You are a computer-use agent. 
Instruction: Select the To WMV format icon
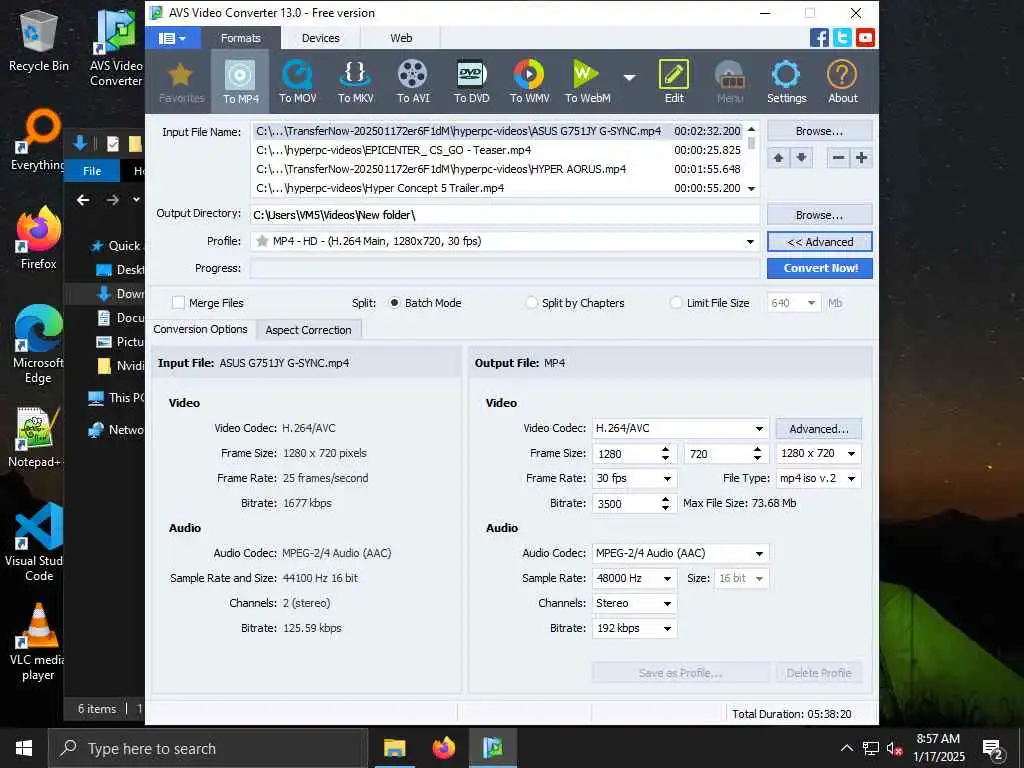point(529,82)
